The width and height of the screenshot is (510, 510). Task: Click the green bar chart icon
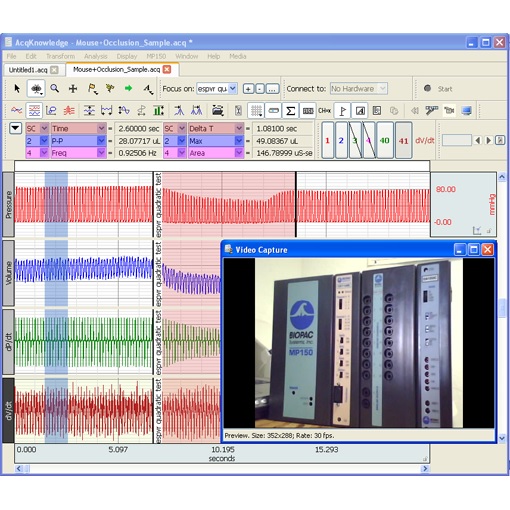point(158,110)
